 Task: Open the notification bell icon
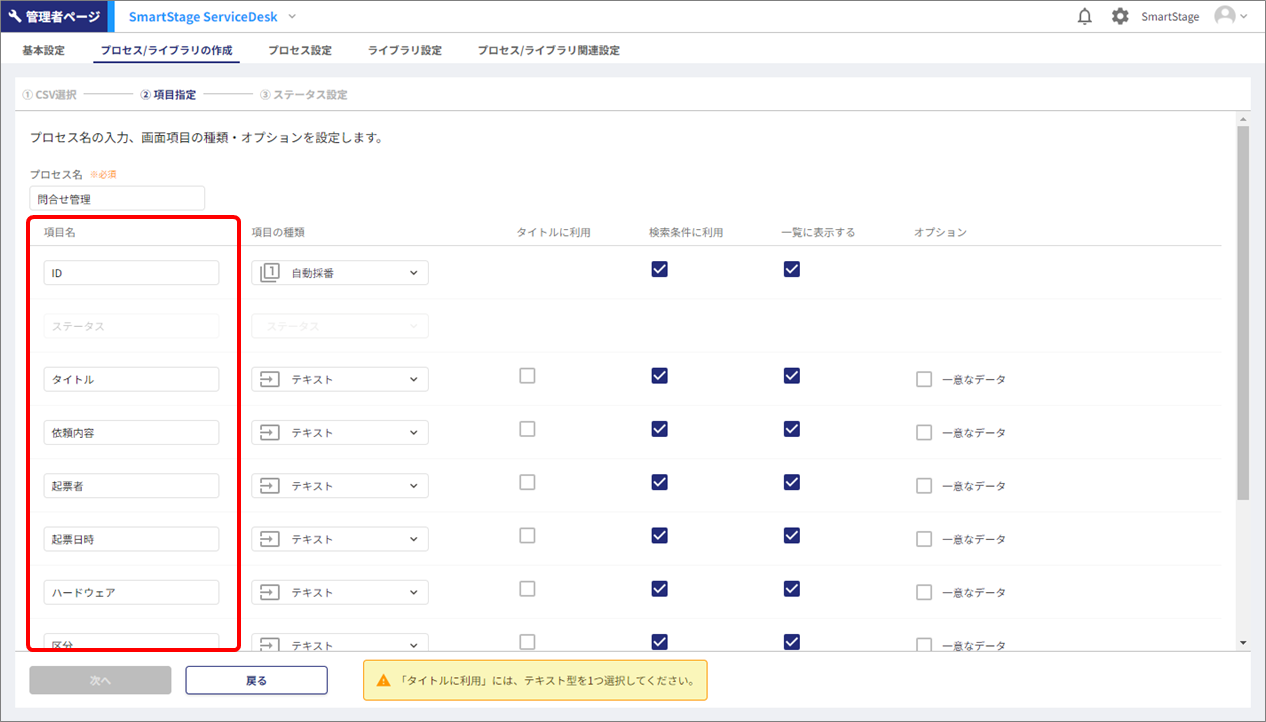click(1084, 17)
